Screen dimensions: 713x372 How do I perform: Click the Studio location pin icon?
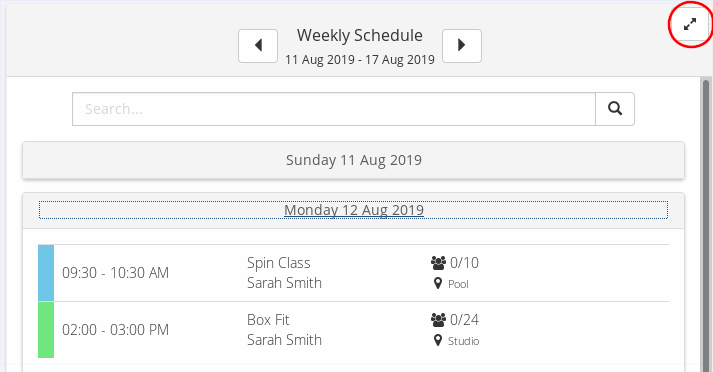[438, 341]
